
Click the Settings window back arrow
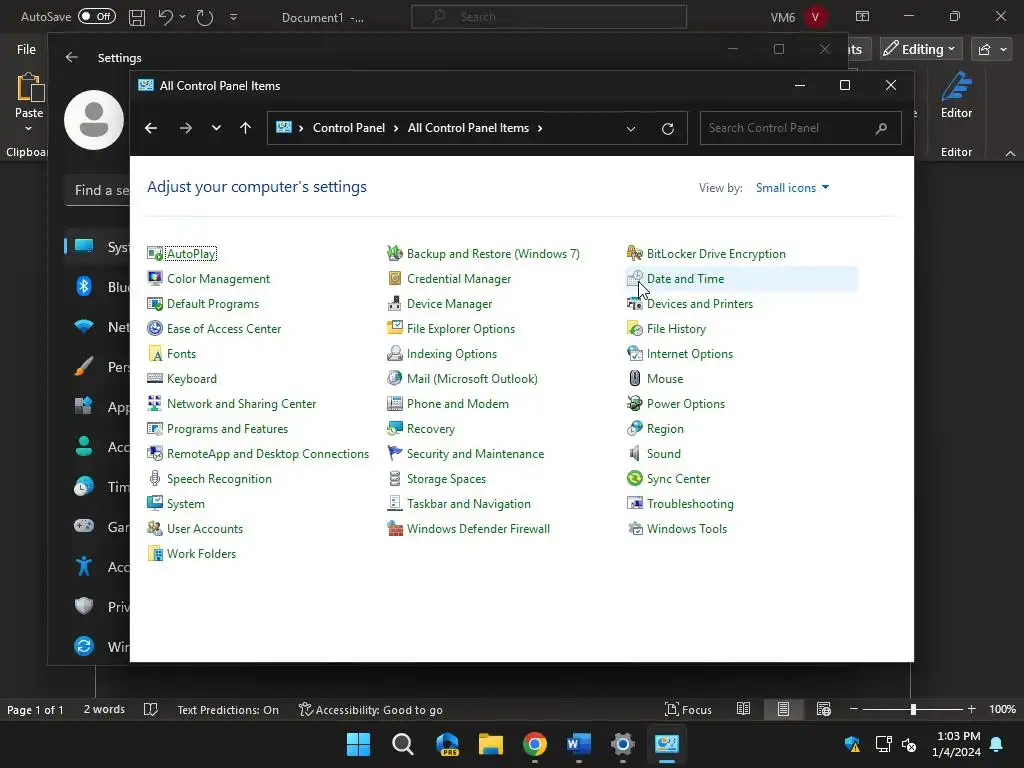pos(72,57)
